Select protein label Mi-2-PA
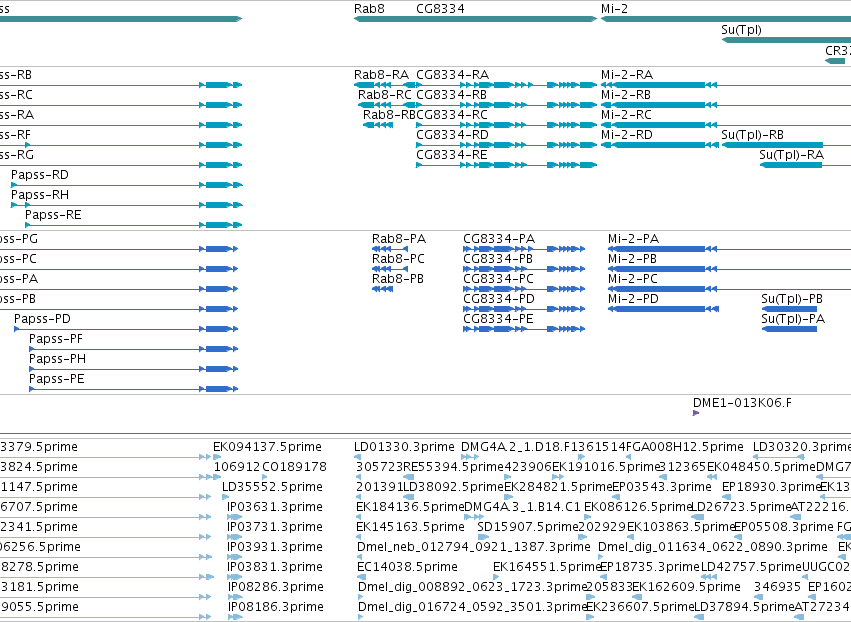This screenshot has width=851, height=622. 633,239
